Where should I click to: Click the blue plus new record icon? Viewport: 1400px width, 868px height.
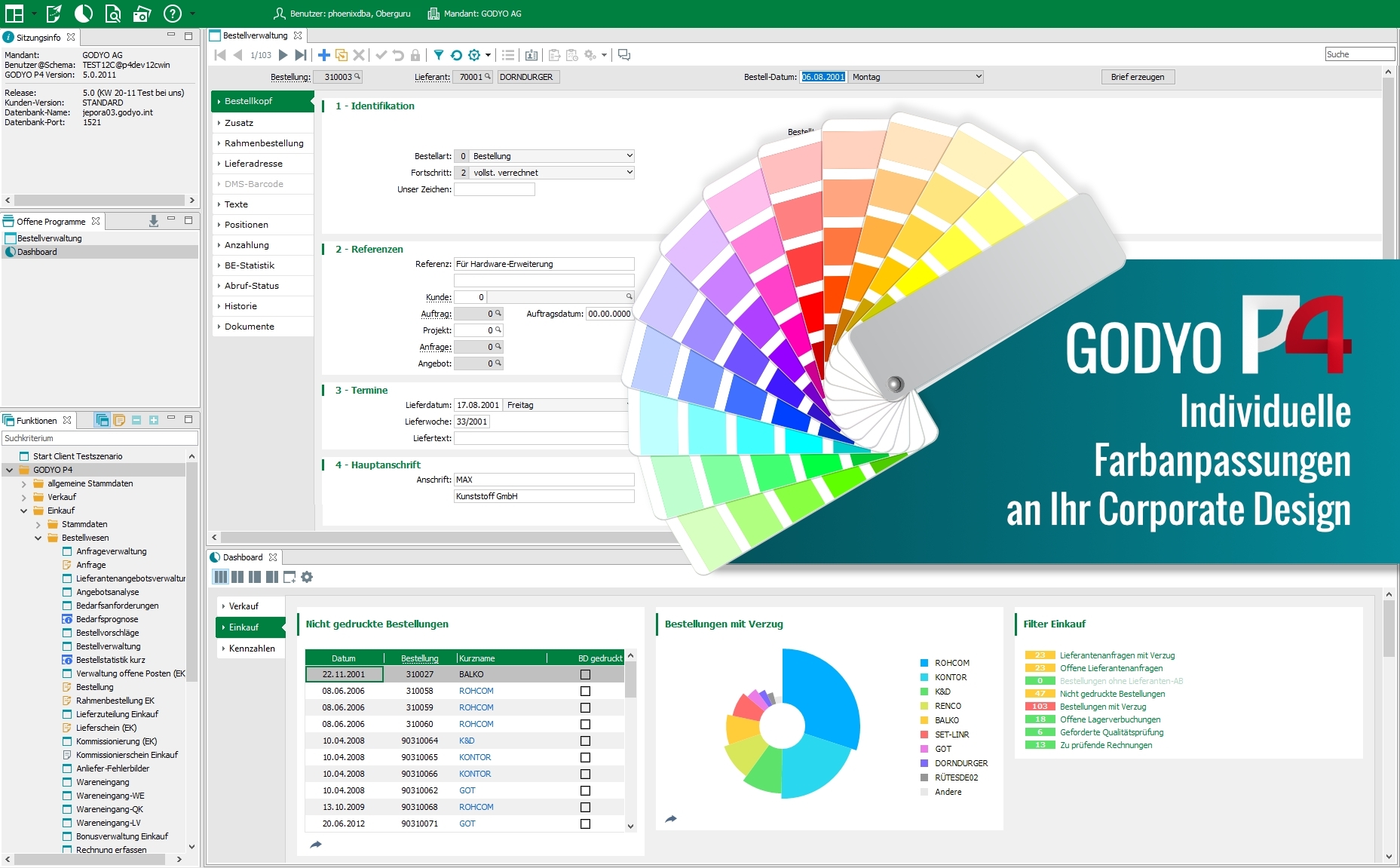pos(323,55)
